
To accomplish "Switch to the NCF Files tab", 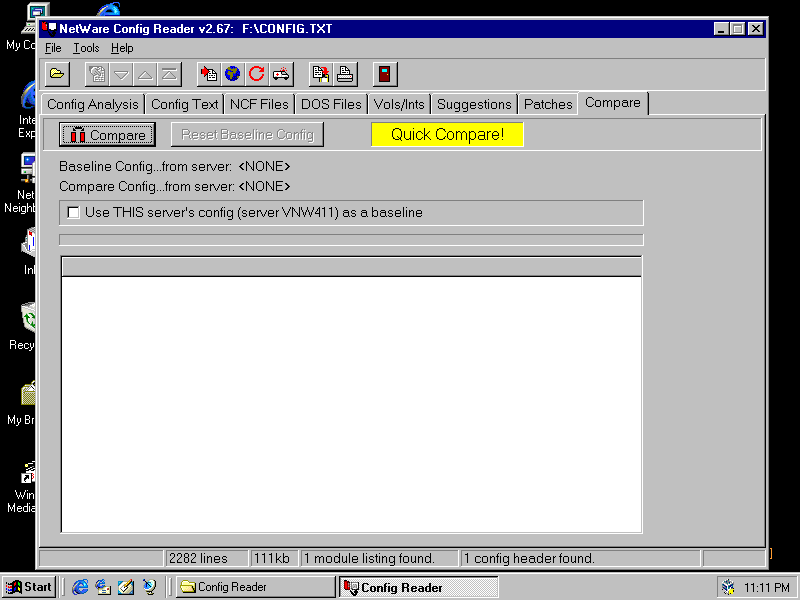I will click(x=259, y=104).
